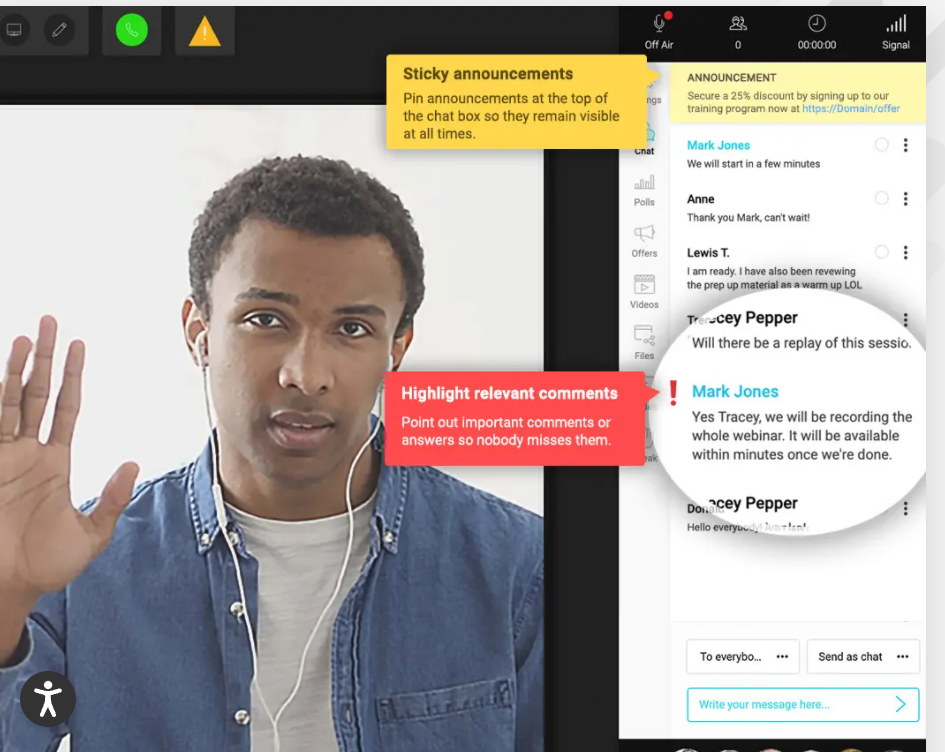Open the Videos sidebar tab
945x752 pixels.
pos(644,292)
